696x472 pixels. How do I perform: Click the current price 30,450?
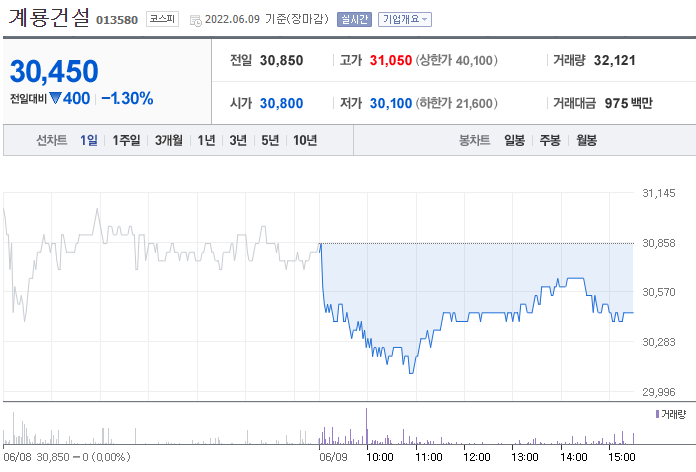(x=54, y=71)
